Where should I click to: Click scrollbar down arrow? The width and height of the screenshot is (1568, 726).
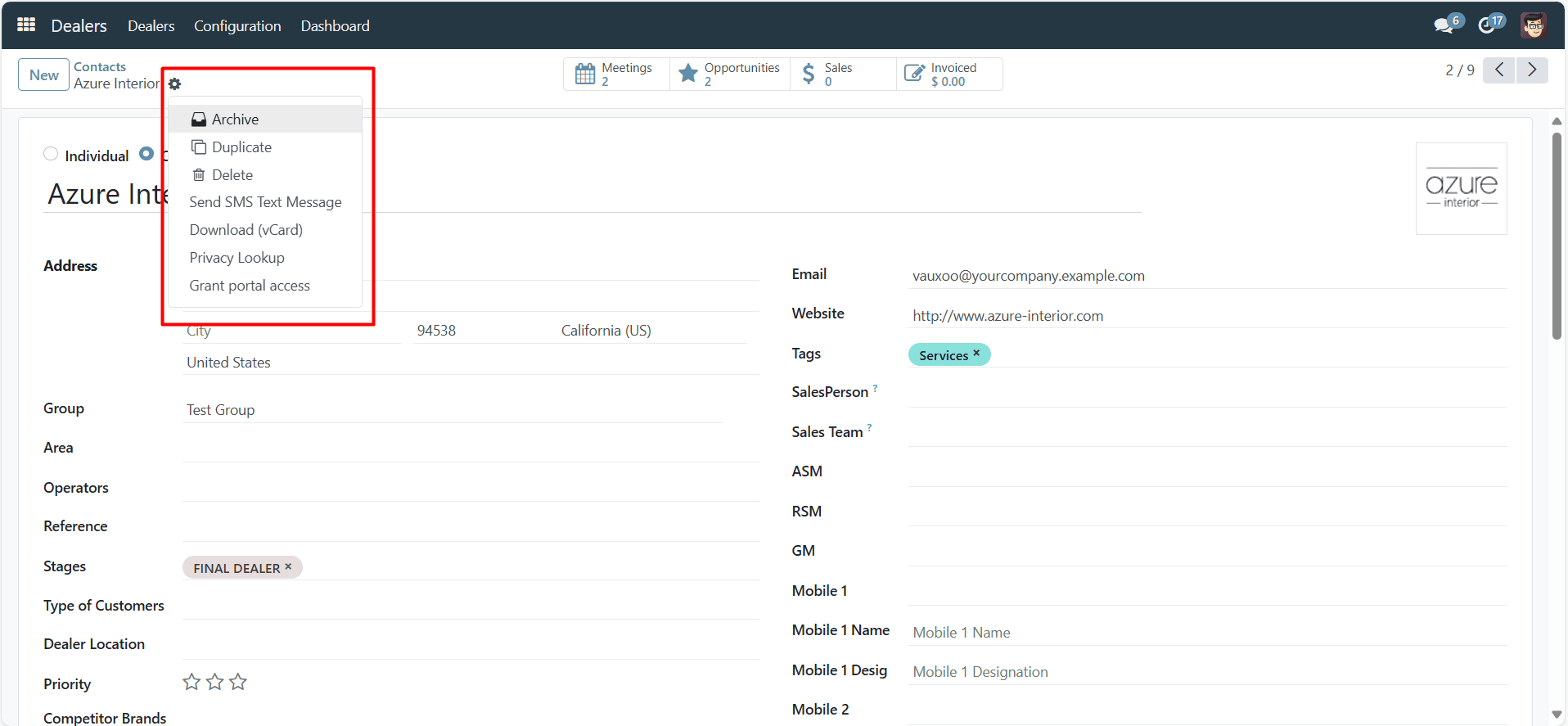[x=1557, y=715]
